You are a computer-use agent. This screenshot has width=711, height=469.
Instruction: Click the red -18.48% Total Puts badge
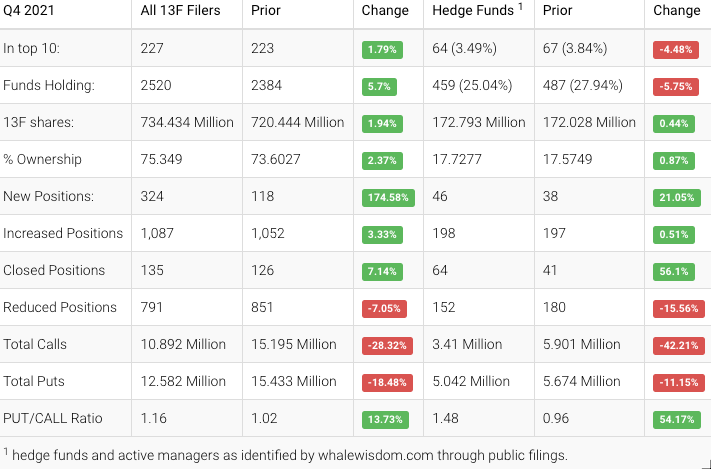tap(387, 382)
